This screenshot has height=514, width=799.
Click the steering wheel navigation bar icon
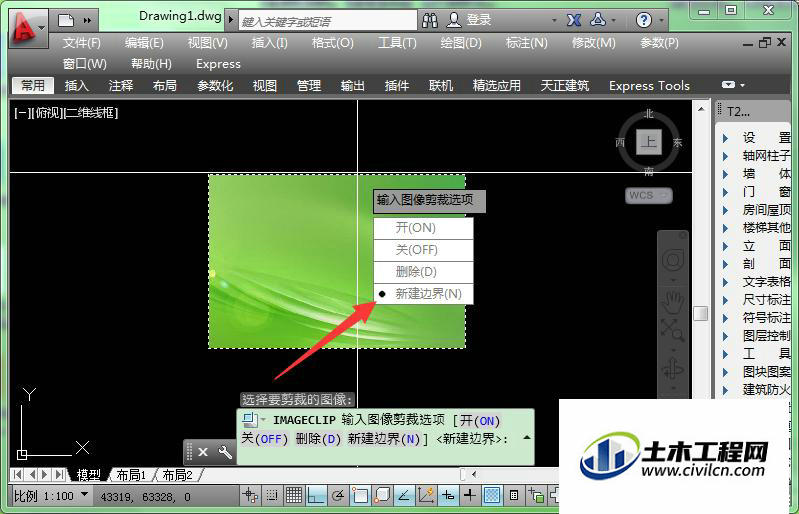click(673, 260)
